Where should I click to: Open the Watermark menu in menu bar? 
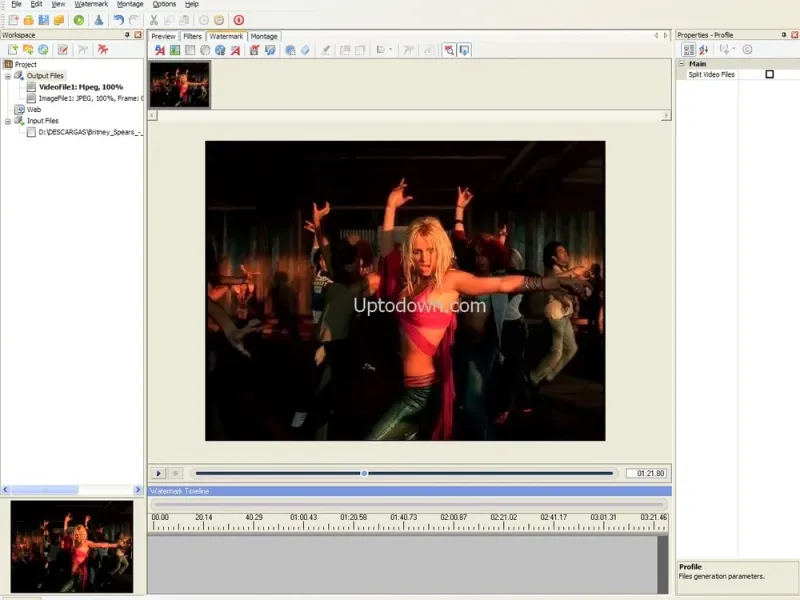90,5
